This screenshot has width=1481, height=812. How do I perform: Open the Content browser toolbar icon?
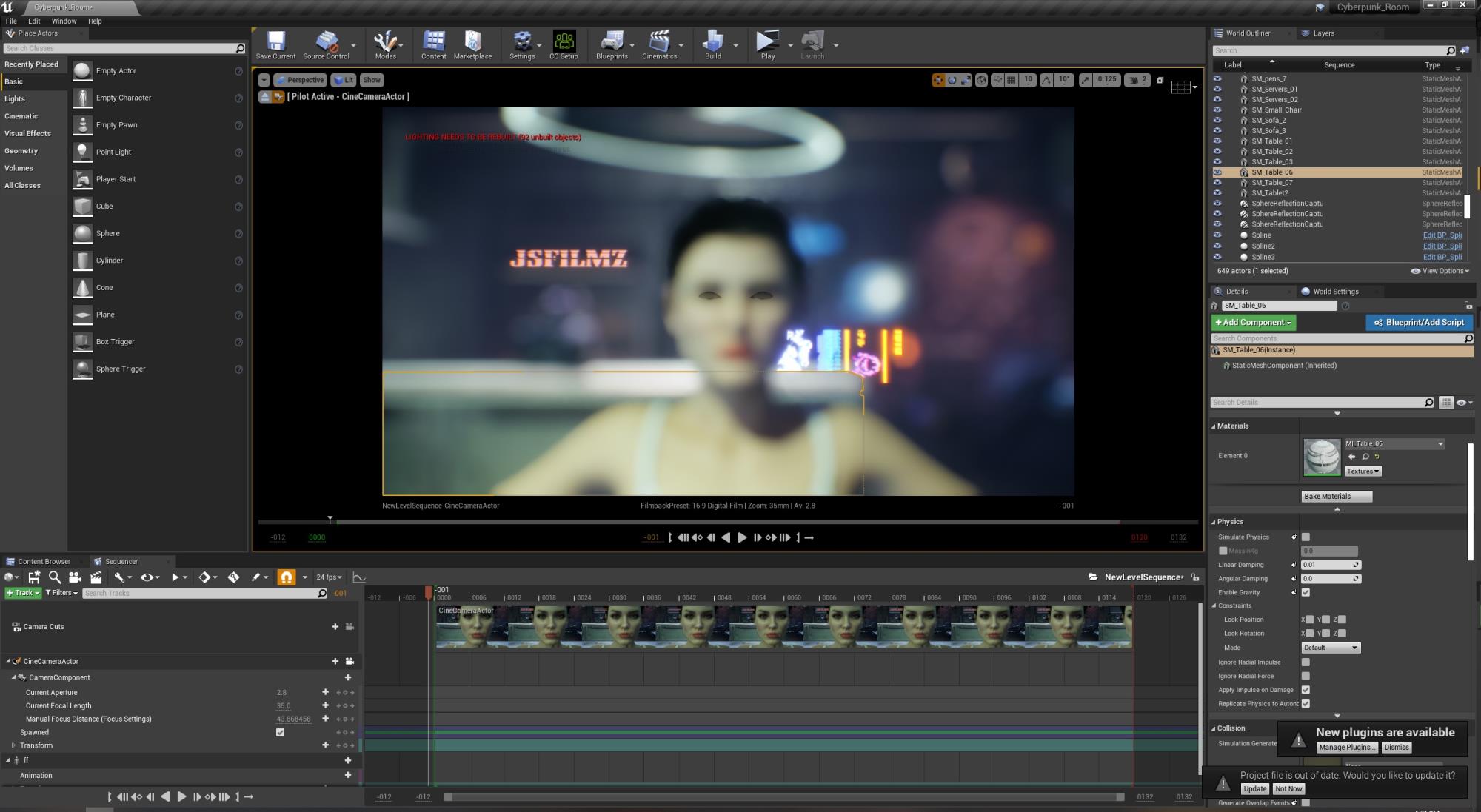pyautogui.click(x=434, y=45)
